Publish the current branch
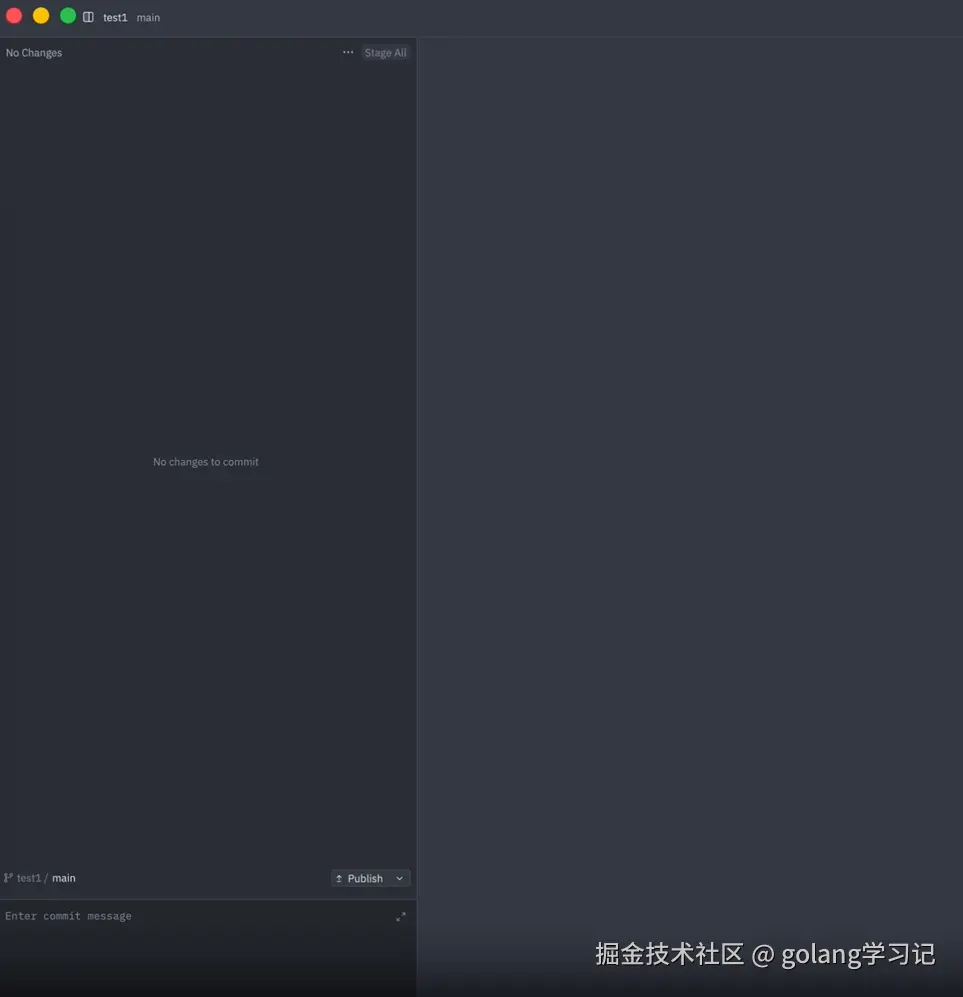963x997 pixels. pyautogui.click(x=365, y=878)
